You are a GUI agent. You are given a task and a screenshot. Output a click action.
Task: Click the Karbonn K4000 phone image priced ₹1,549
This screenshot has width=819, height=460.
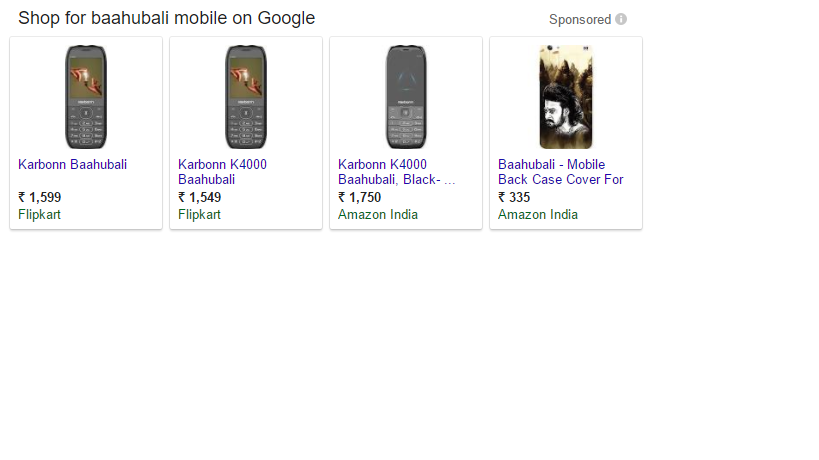coord(246,97)
